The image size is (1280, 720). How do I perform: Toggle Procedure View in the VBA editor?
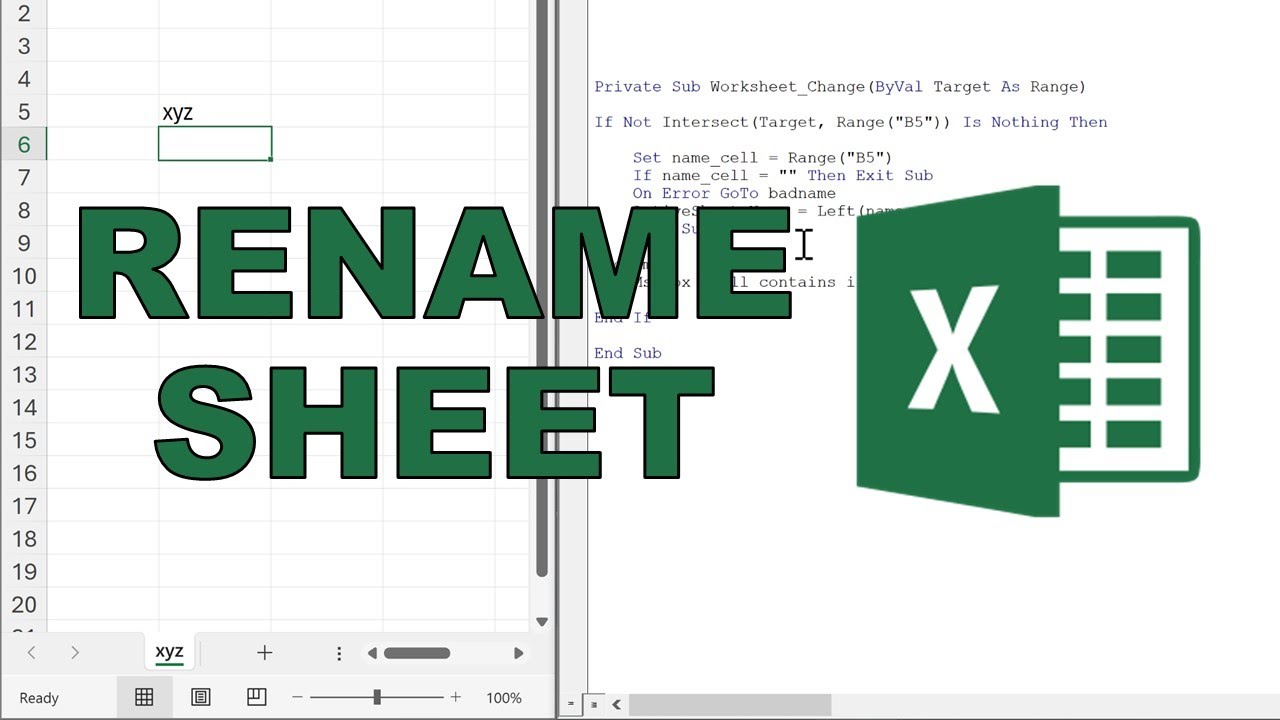pyautogui.click(x=571, y=704)
